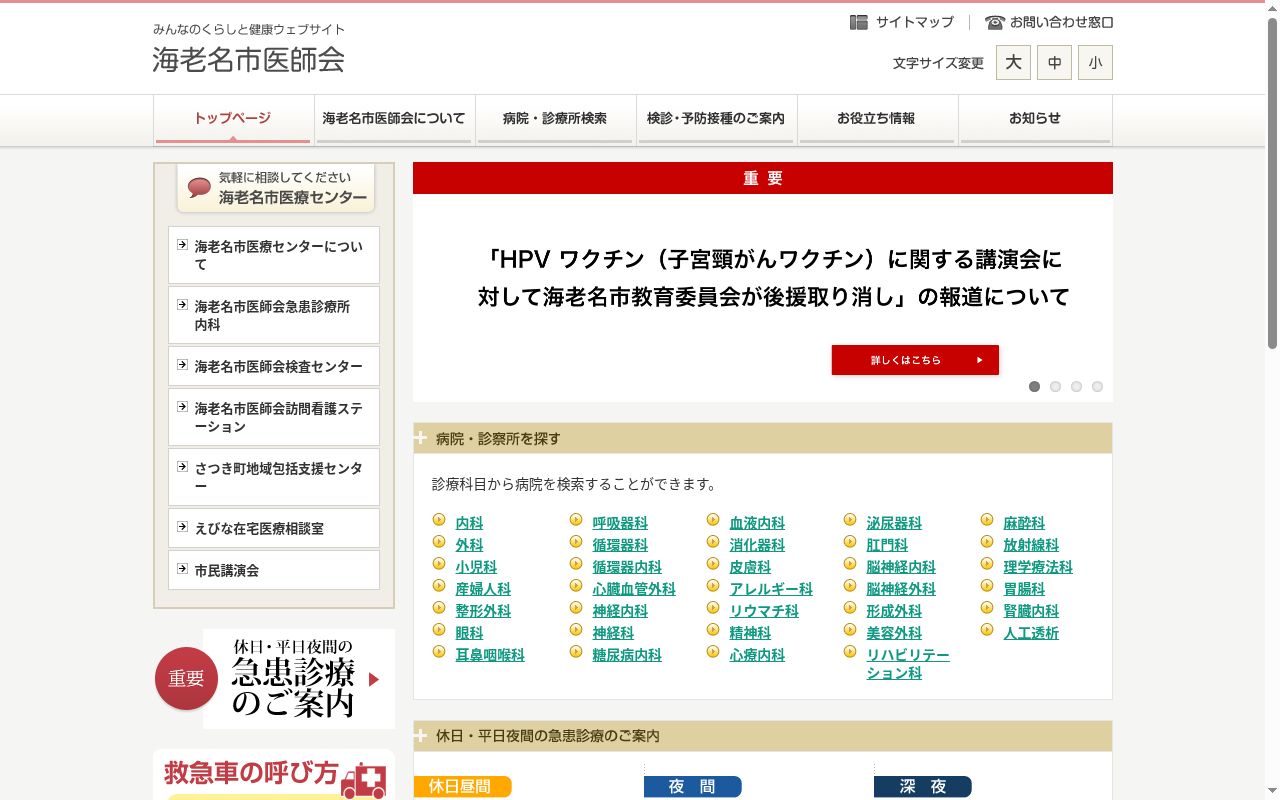Open 市民講演会 sidebar item
This screenshot has height=800, width=1280.
[274, 570]
